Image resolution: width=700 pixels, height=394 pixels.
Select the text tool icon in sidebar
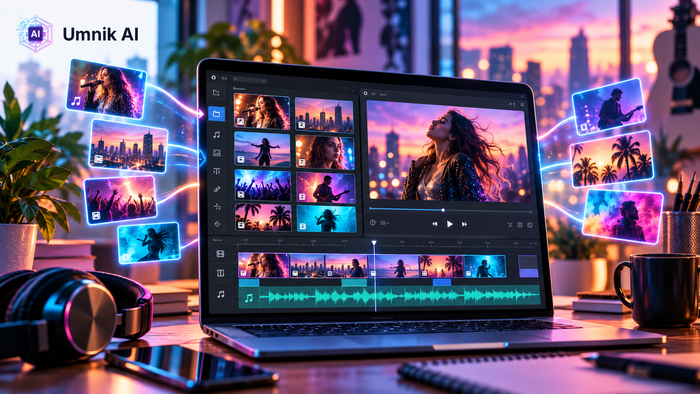pyautogui.click(x=217, y=171)
